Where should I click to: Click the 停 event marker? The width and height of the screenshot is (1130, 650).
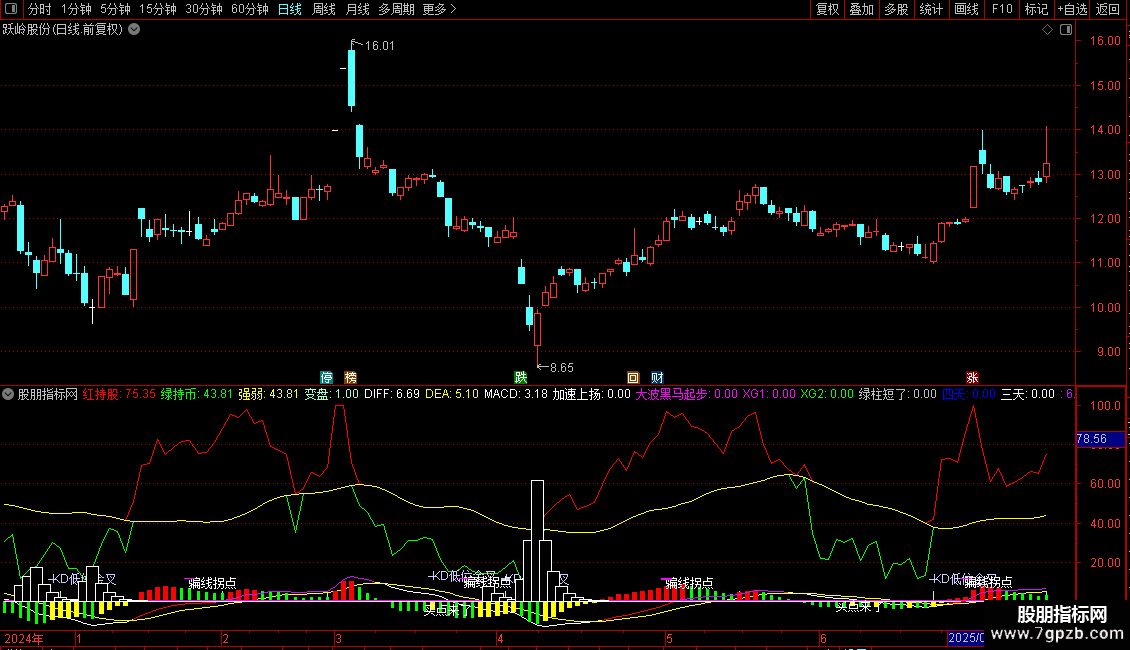pos(326,378)
